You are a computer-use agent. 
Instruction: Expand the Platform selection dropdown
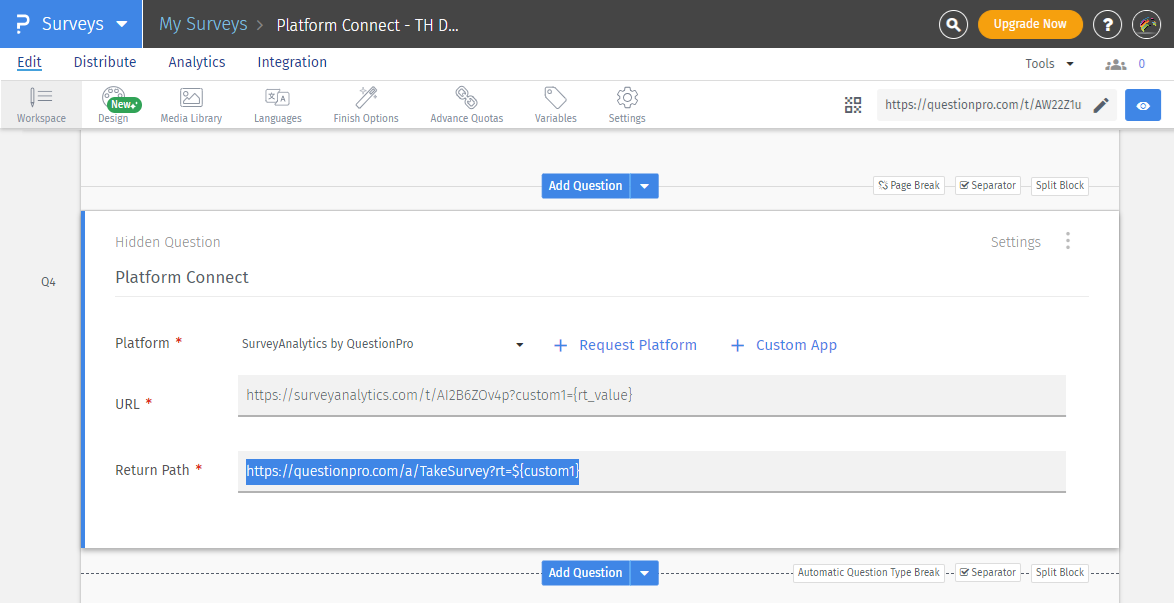click(x=520, y=345)
